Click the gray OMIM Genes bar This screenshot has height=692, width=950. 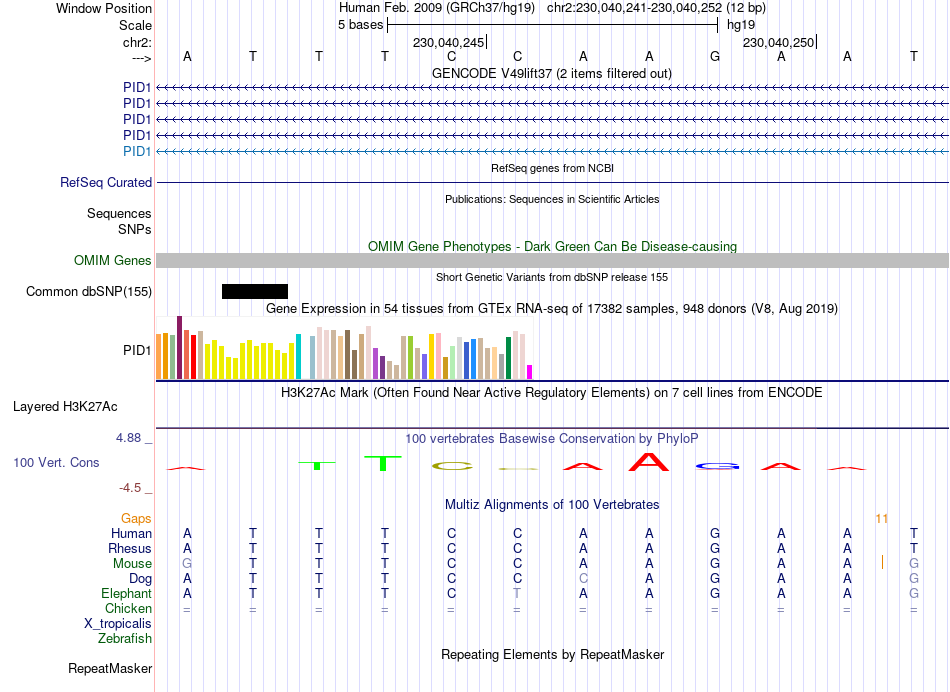pyautogui.click(x=552, y=261)
